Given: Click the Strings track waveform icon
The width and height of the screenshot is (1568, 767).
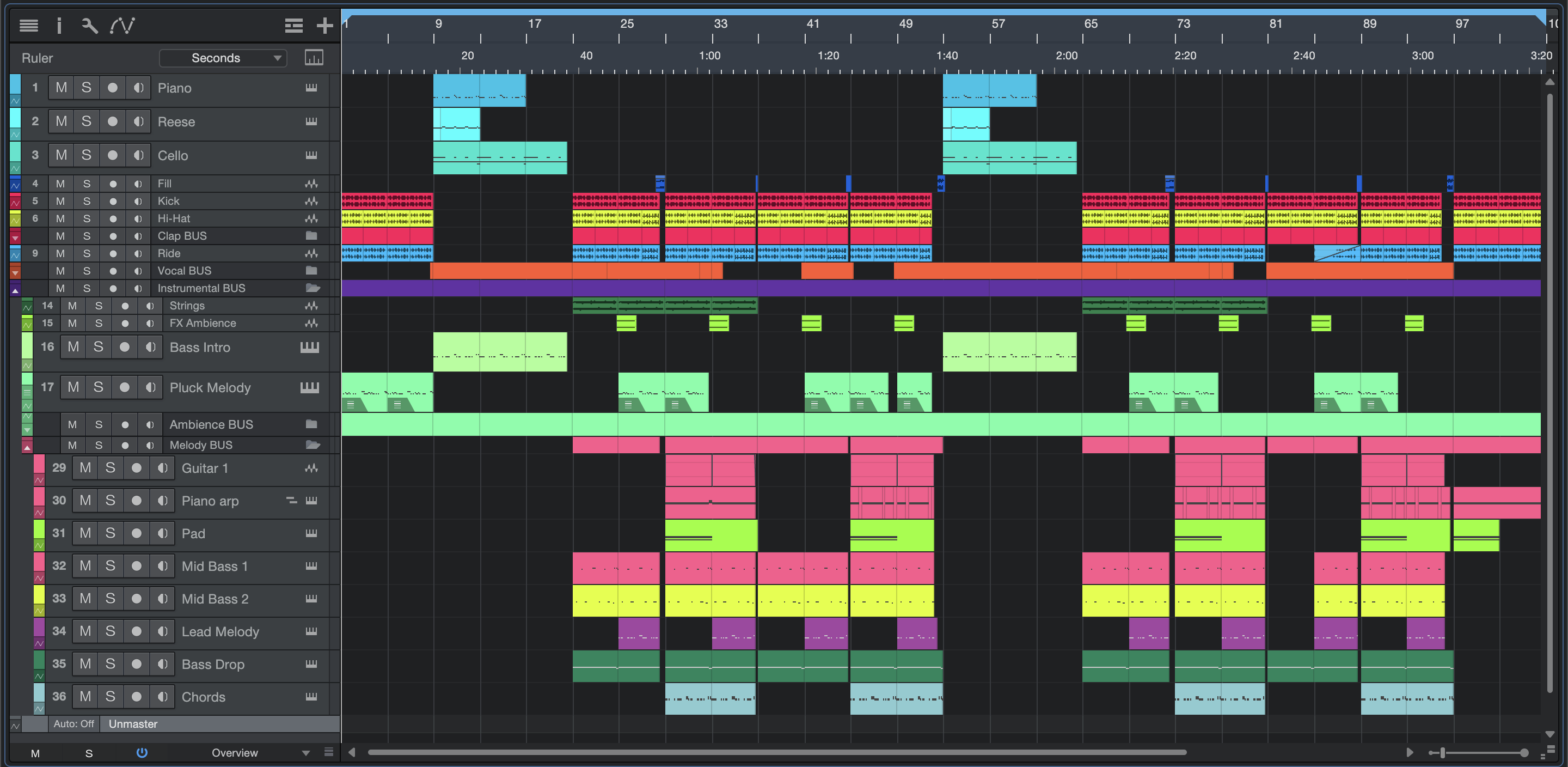Looking at the screenshot, I should click(x=311, y=306).
